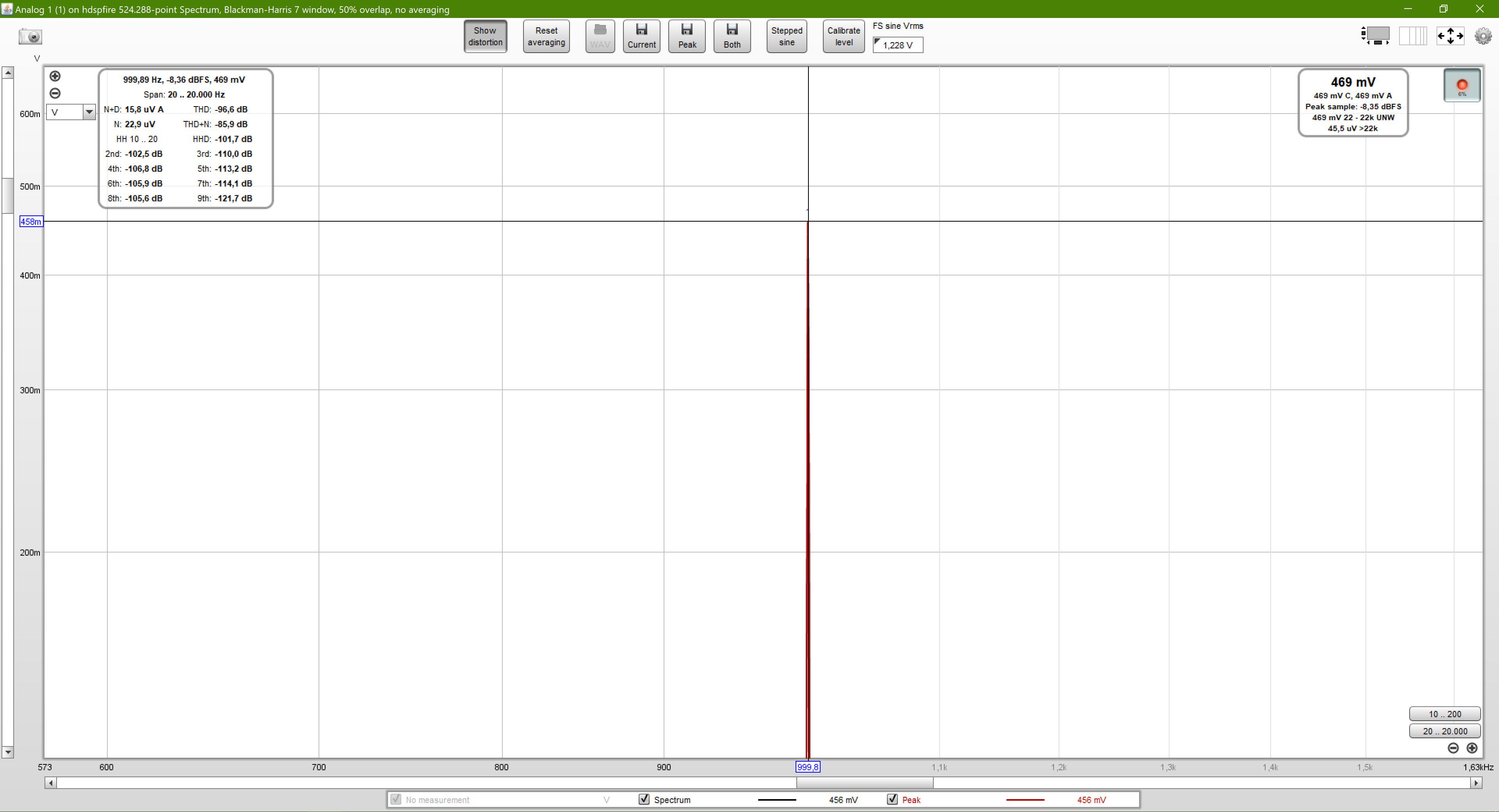
Task: Uncheck the Spectrum trace checkbox
Action: tap(644, 799)
